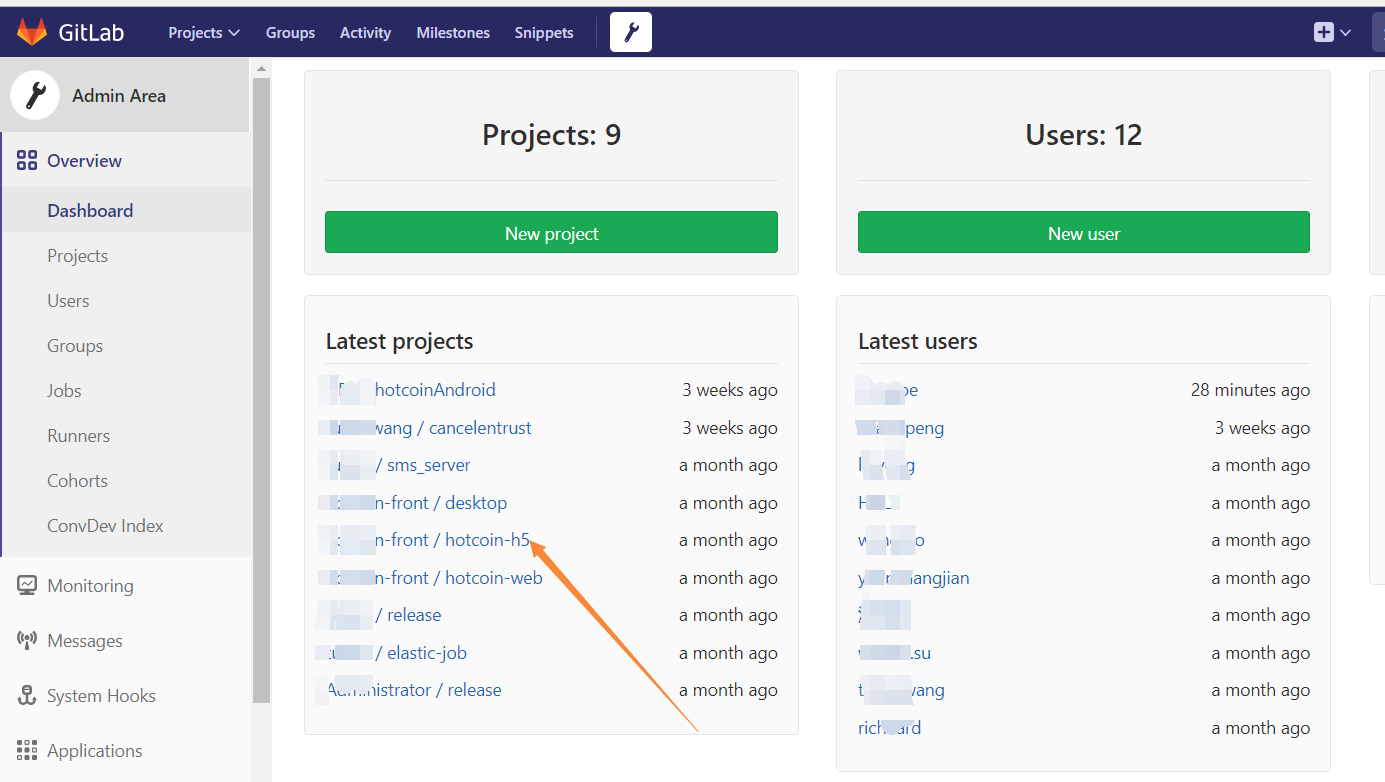Open Applications label in sidebar
Image resolution: width=1385 pixels, height=782 pixels.
coord(95,751)
